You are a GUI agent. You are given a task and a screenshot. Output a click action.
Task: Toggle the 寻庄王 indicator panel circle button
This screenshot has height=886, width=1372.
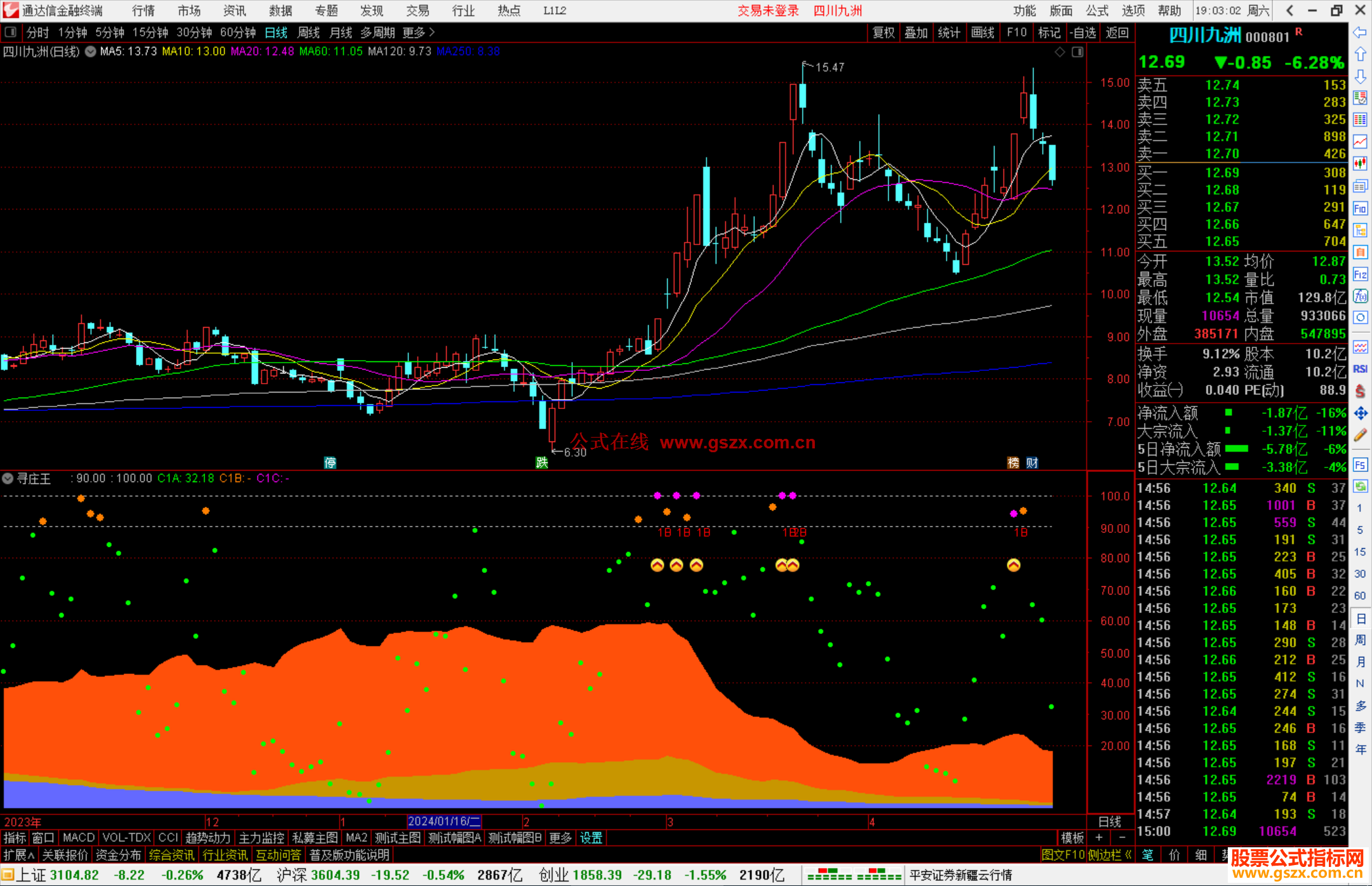[x=8, y=478]
